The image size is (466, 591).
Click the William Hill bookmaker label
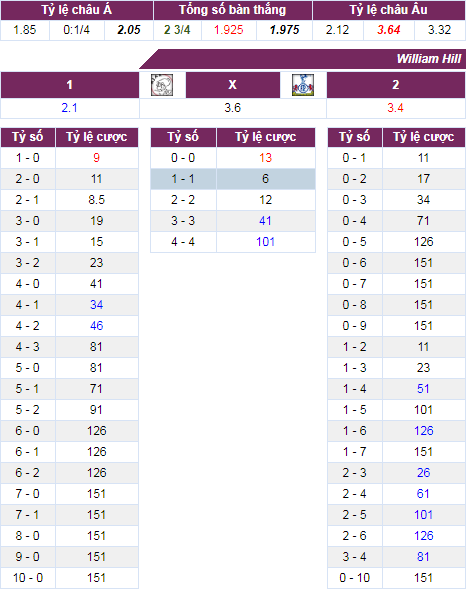pos(429,59)
